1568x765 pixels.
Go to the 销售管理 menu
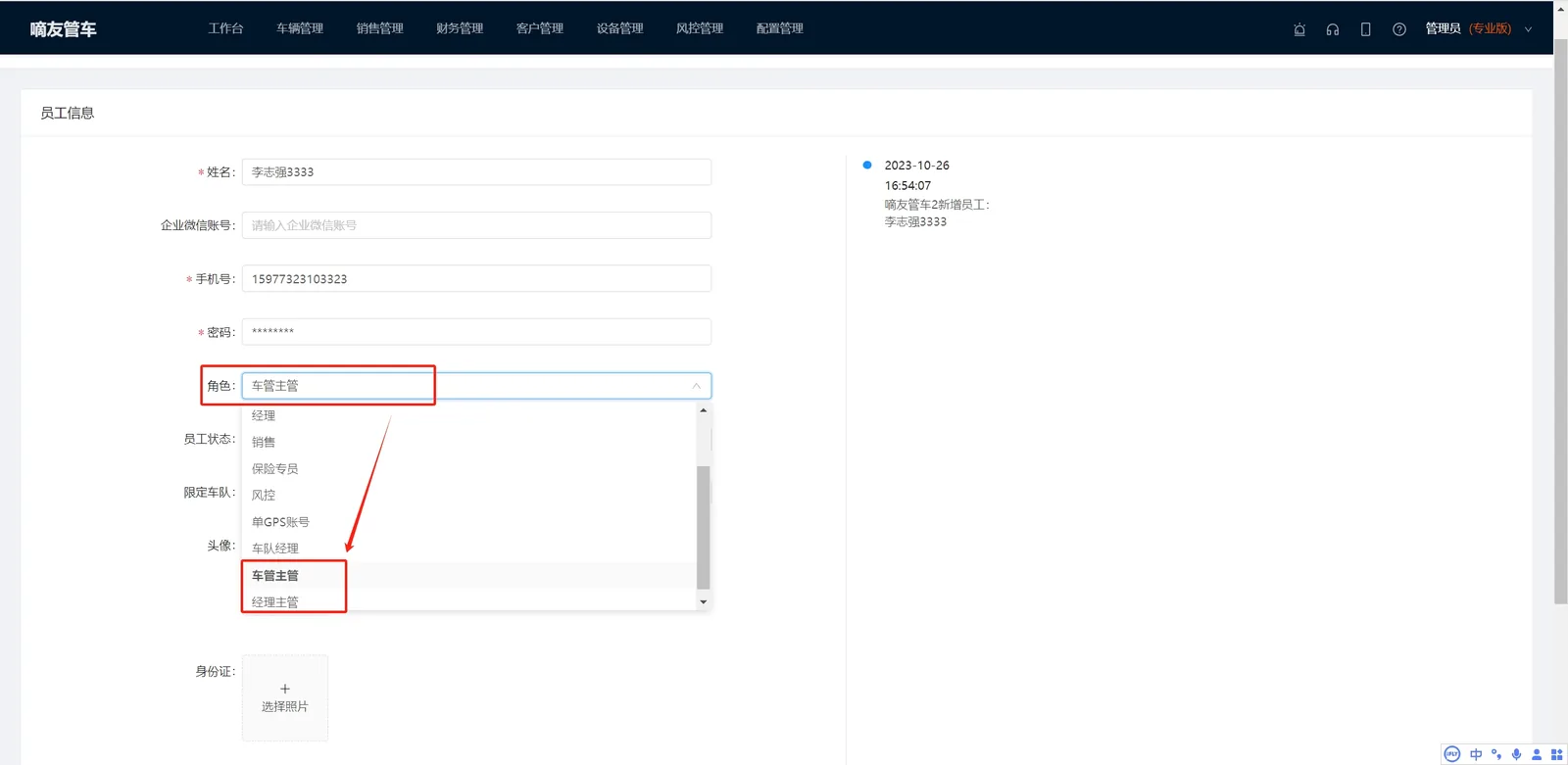click(x=380, y=28)
